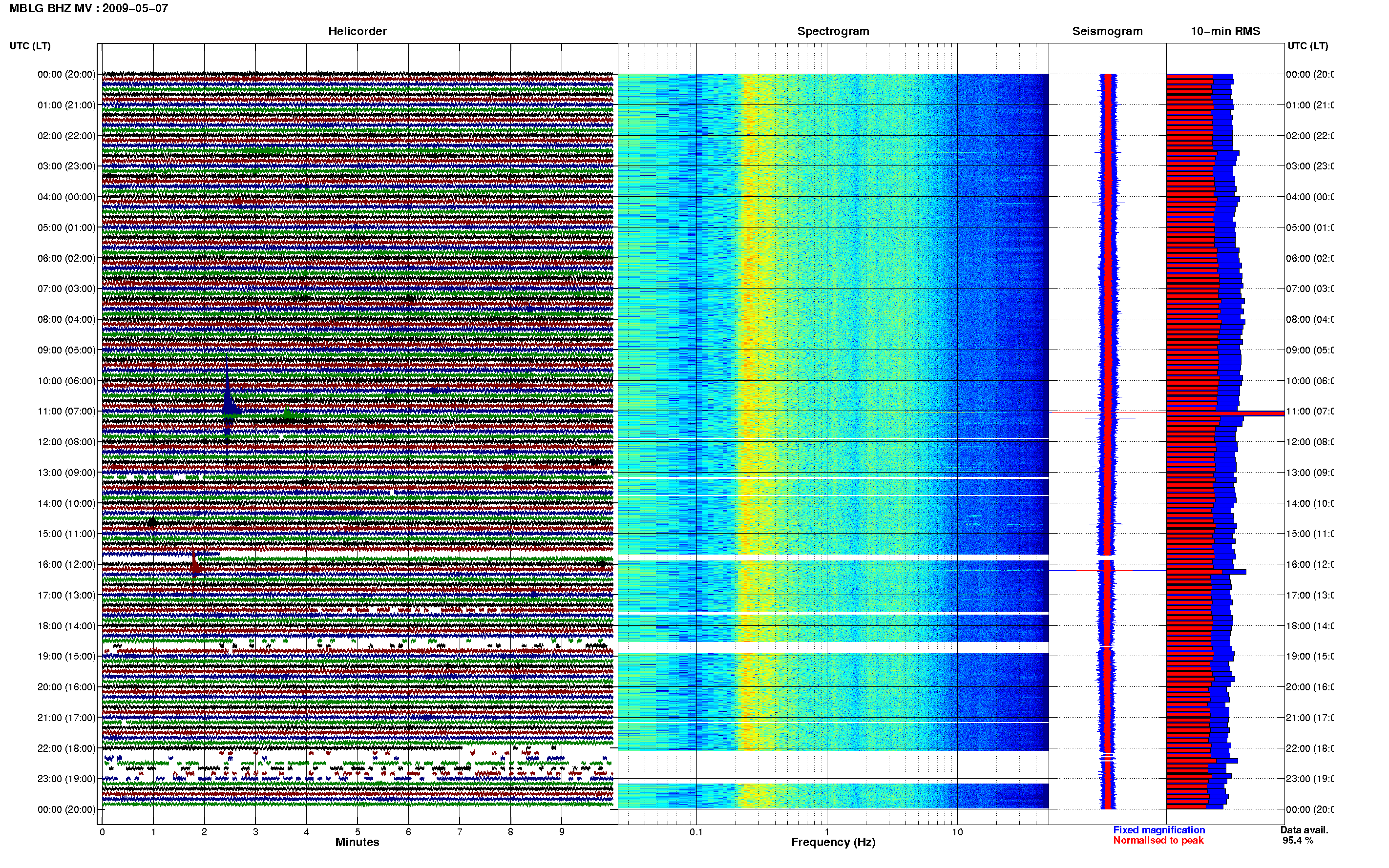The height and width of the screenshot is (868, 1389).
Task: Click the right-side 20:00 time label
Action: (x=1309, y=687)
